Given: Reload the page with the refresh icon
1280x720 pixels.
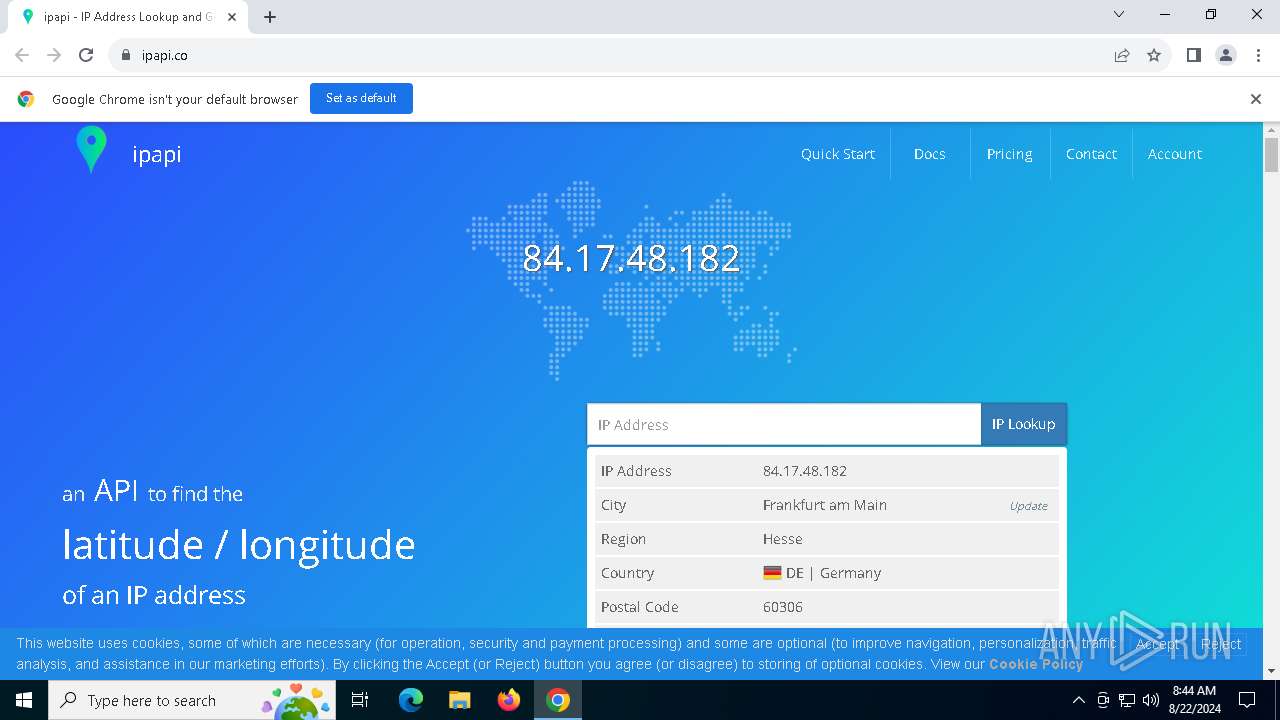Looking at the screenshot, I should coord(86,56).
